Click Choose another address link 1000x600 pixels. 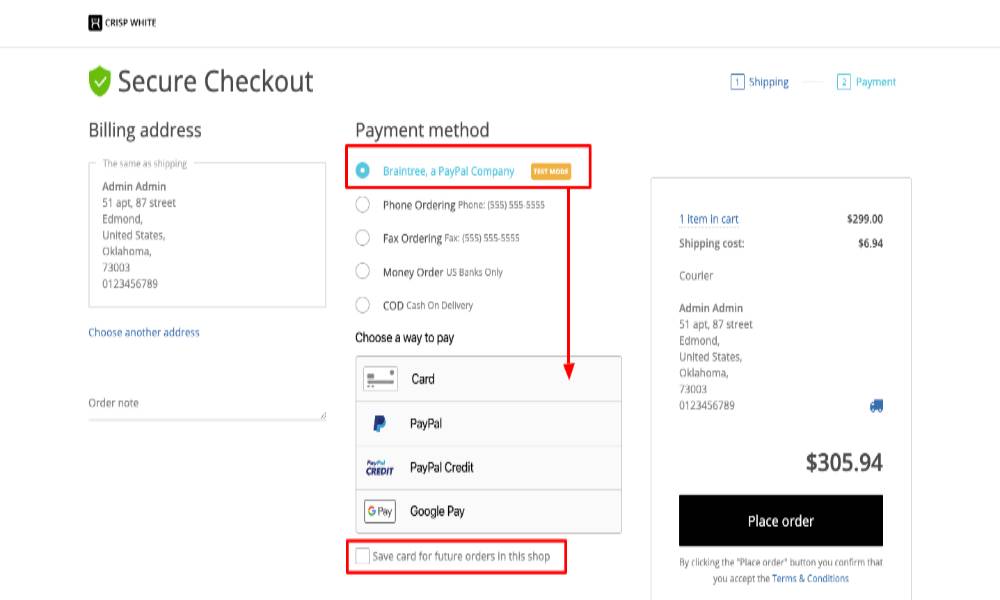point(144,332)
